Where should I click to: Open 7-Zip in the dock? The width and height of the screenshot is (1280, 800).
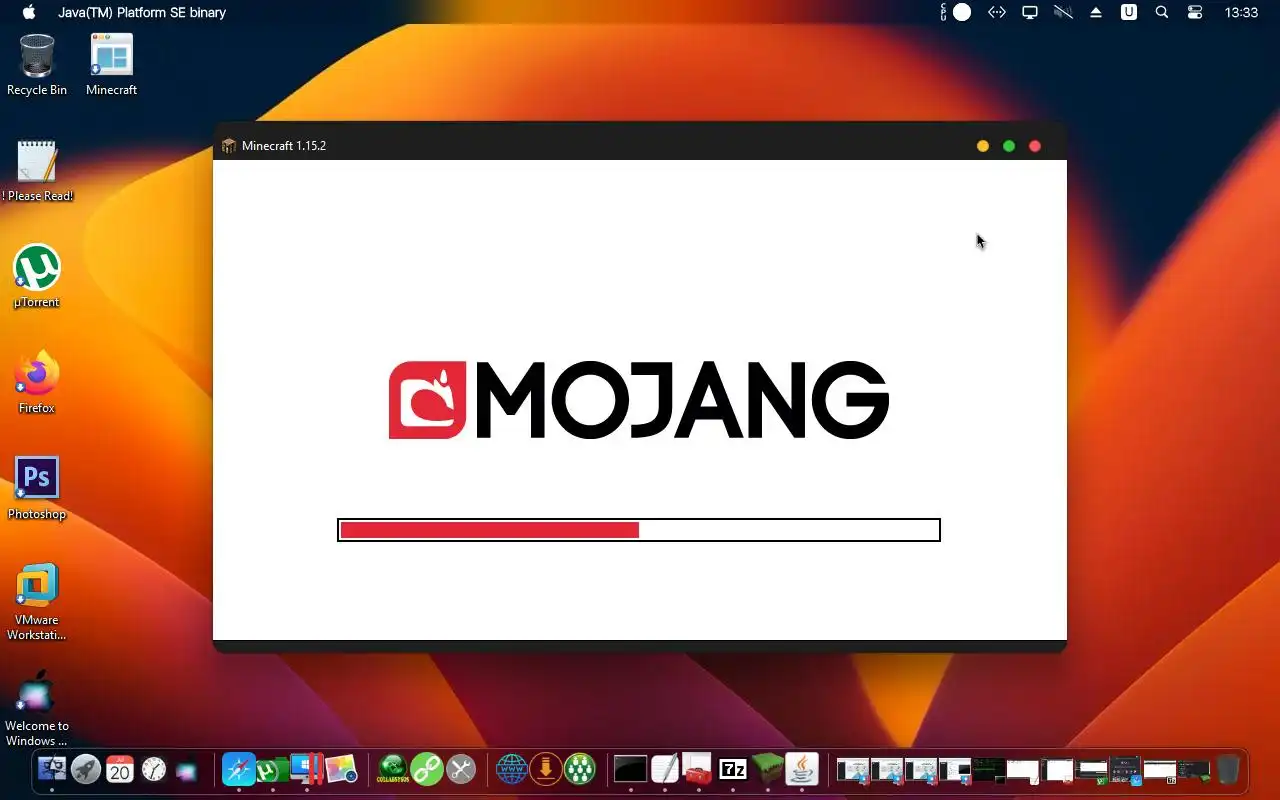(x=733, y=769)
